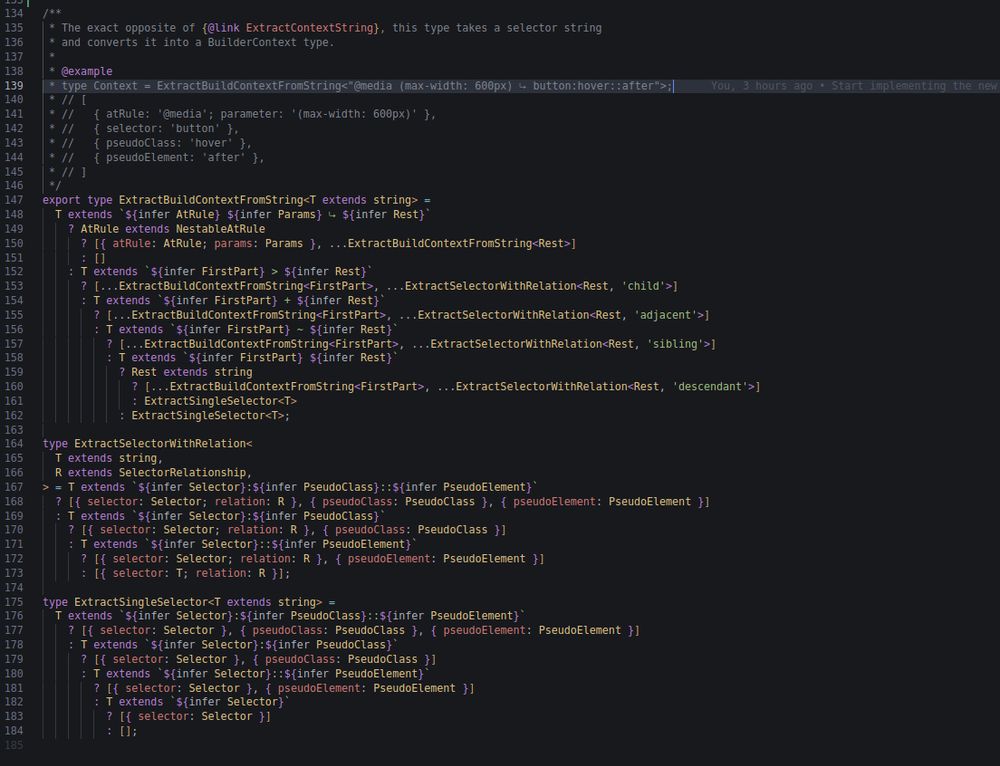
Task: Click the empty array '[]' on line 151
Action: pos(99,258)
